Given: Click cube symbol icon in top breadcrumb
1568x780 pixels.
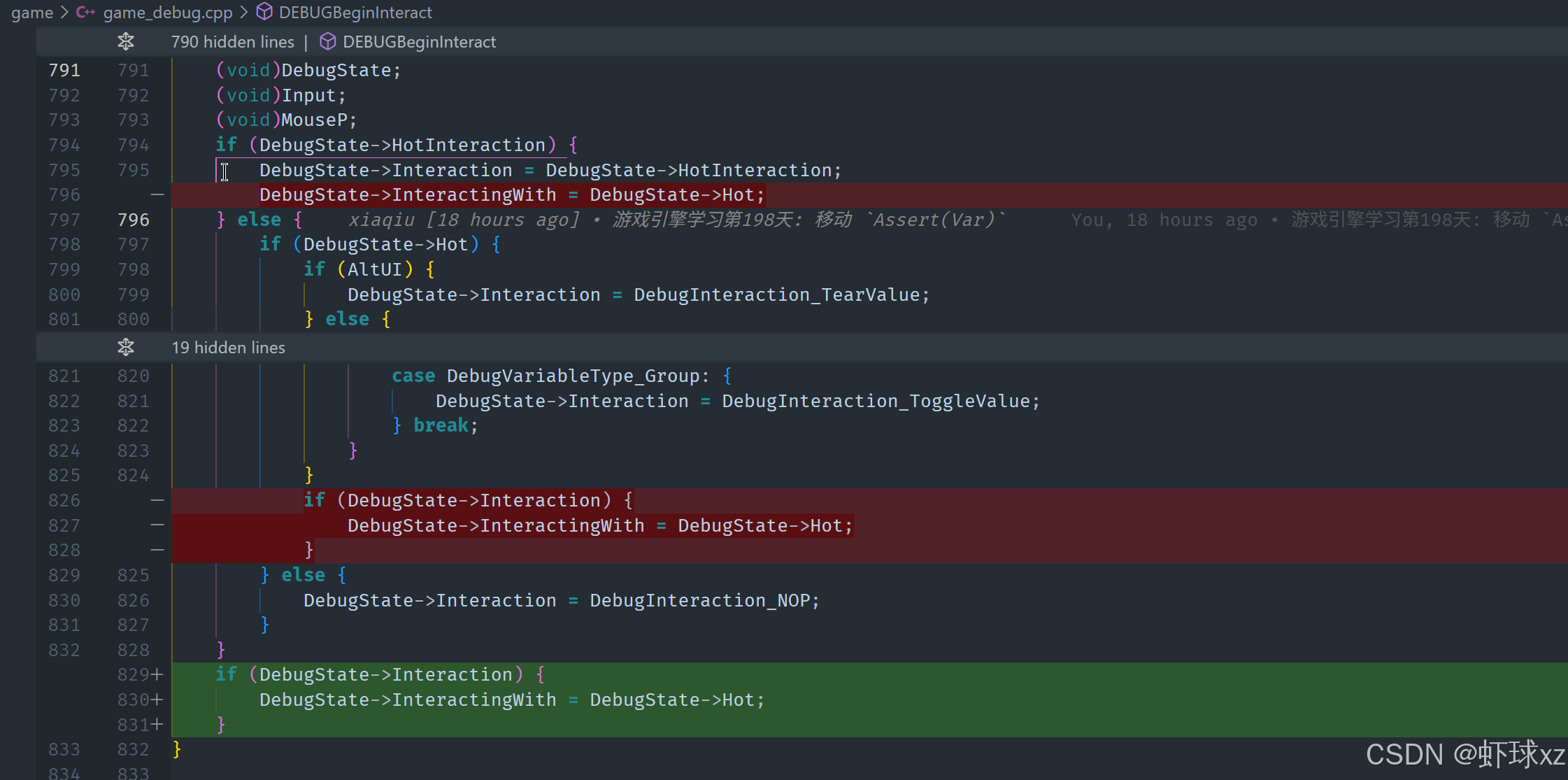Looking at the screenshot, I should tap(264, 13).
